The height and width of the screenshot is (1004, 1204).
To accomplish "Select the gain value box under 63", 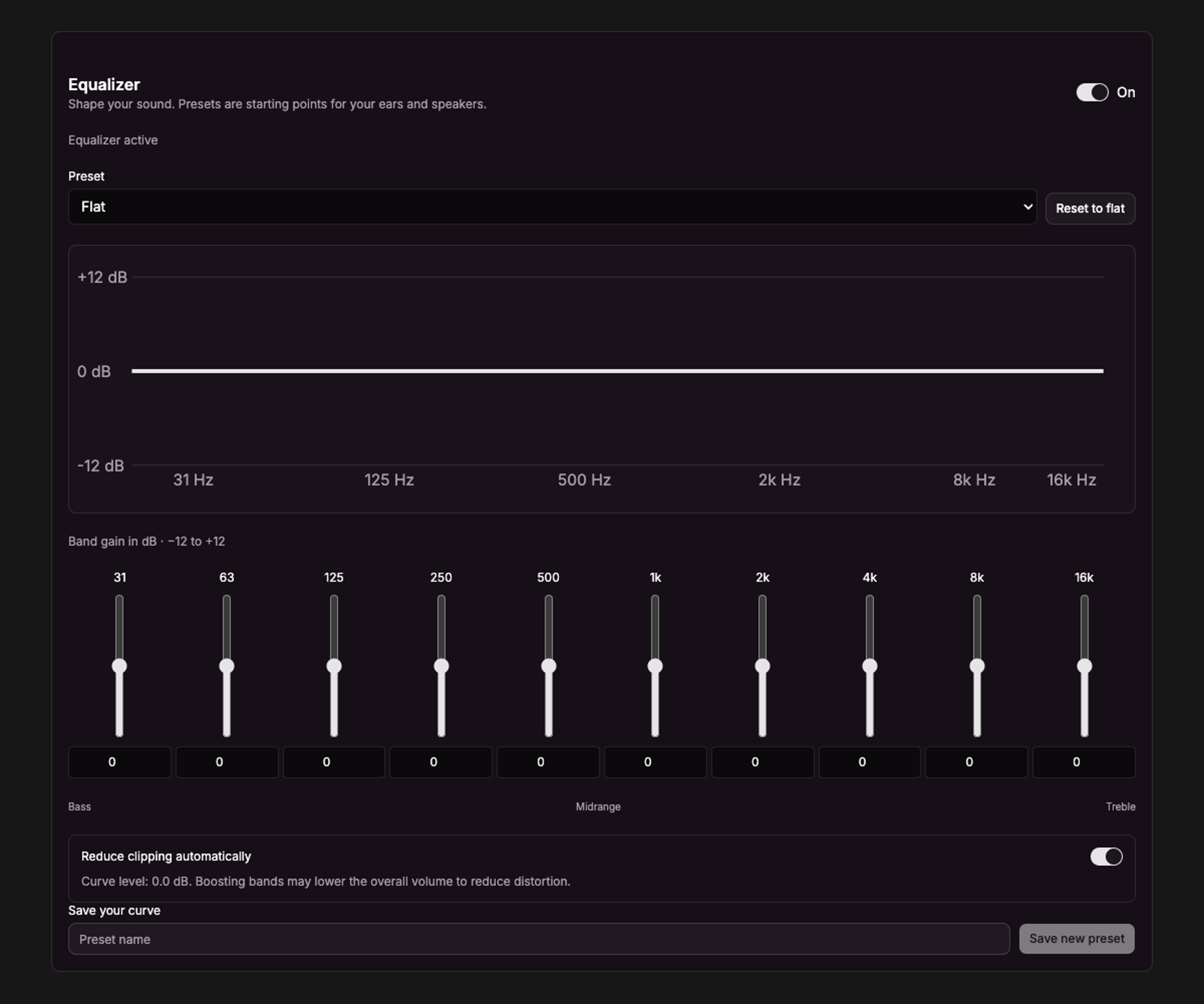I will tap(226, 762).
